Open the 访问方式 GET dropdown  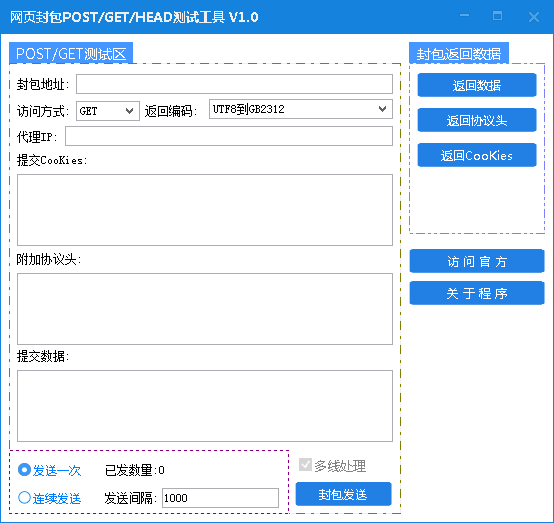point(108,111)
